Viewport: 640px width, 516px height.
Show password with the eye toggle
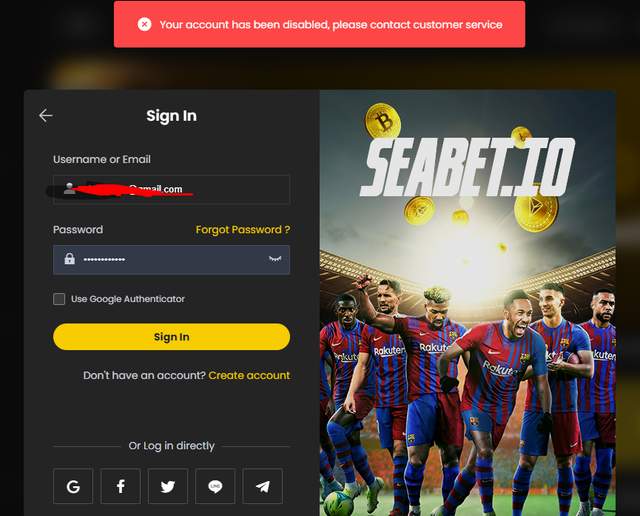point(275,259)
